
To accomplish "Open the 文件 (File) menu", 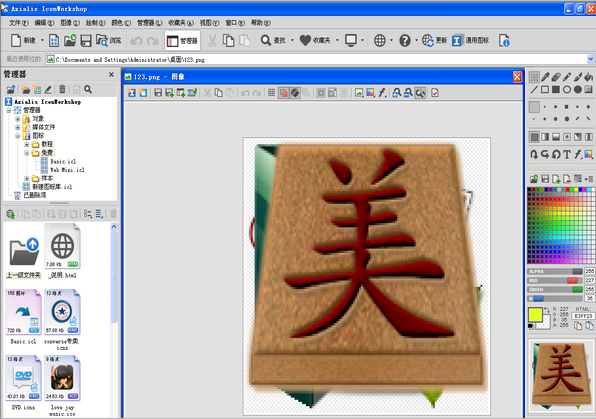I will tap(18, 23).
